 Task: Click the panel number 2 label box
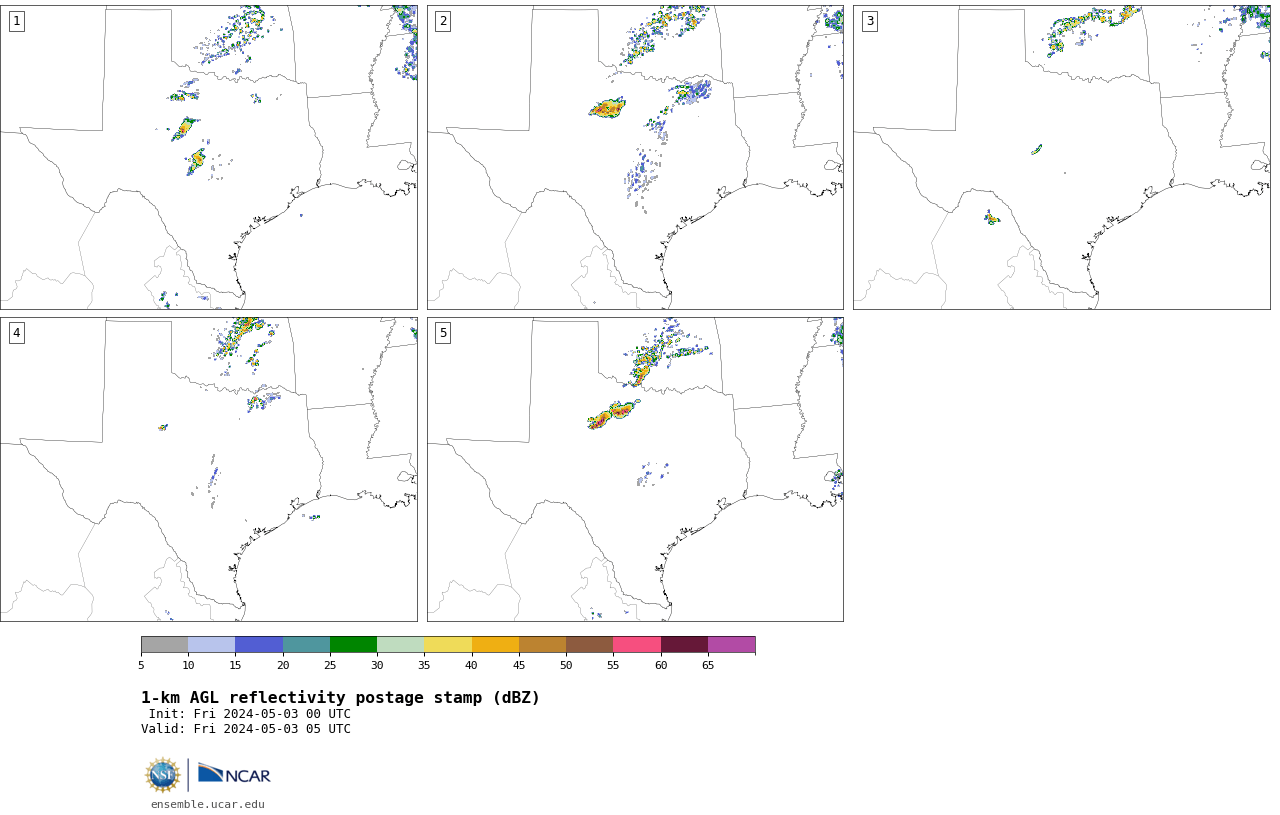pyautogui.click(x=443, y=21)
